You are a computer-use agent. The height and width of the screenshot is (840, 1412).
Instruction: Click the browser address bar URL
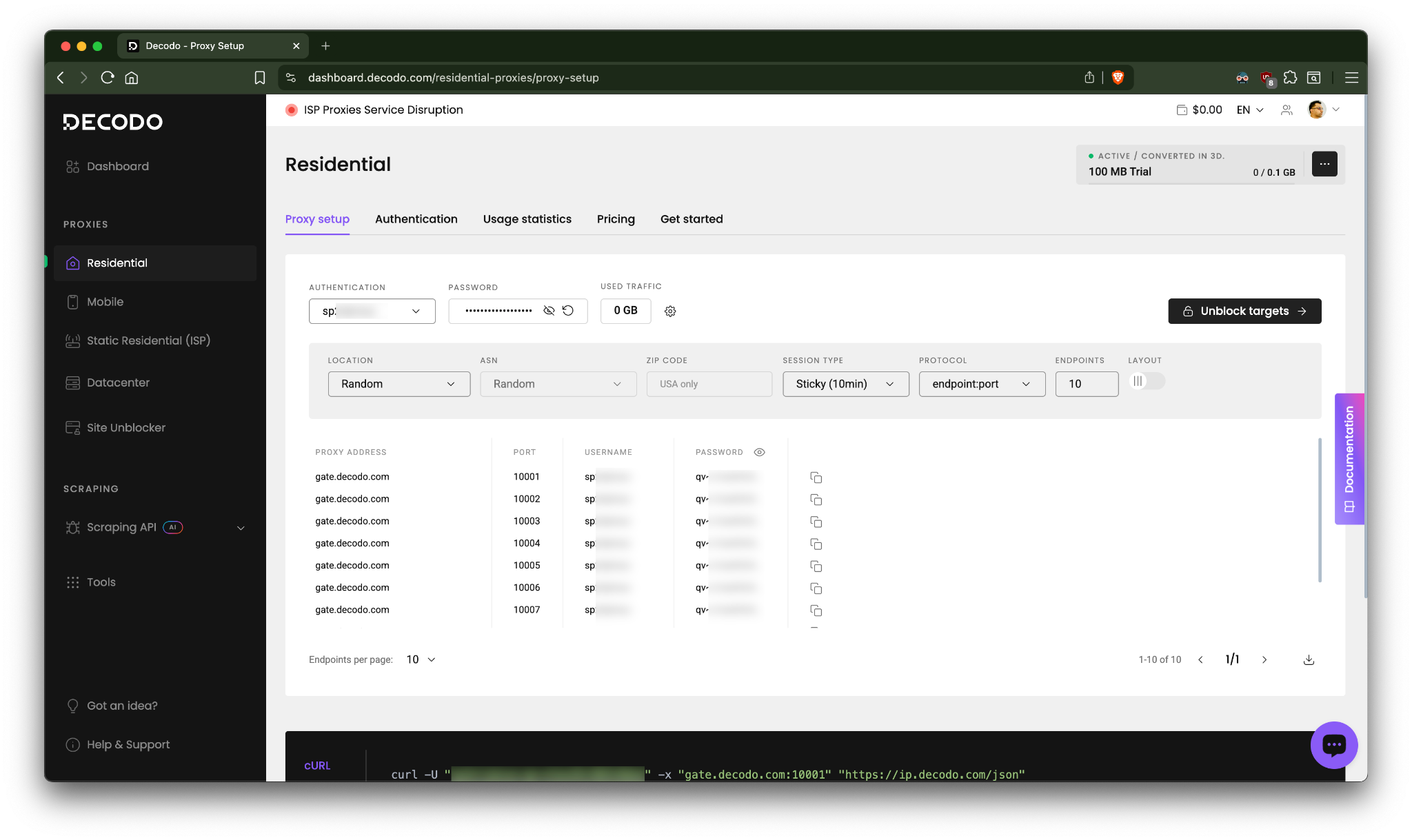[x=453, y=78]
